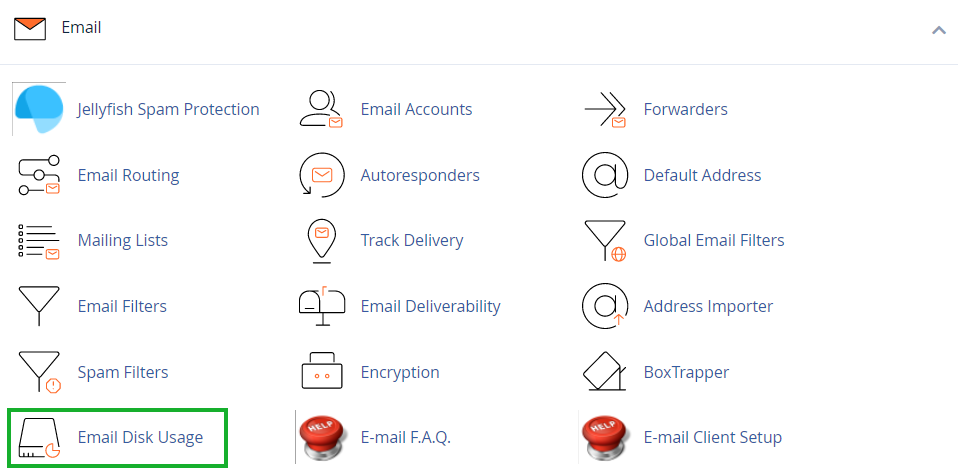Open the Email Routing icon
The width and height of the screenshot is (958, 473).
click(x=39, y=175)
